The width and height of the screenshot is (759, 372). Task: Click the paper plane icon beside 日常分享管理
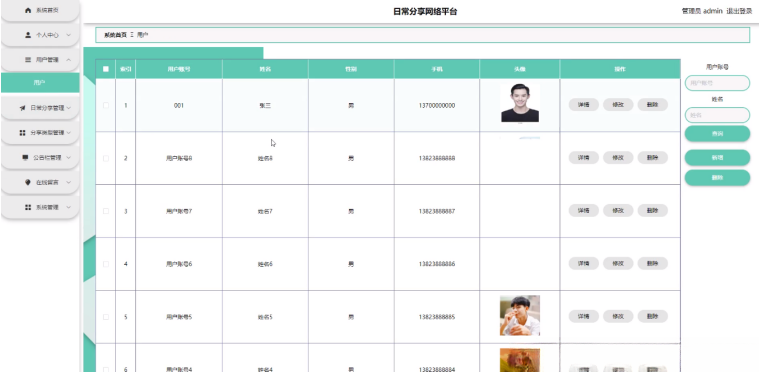[x=22, y=108]
